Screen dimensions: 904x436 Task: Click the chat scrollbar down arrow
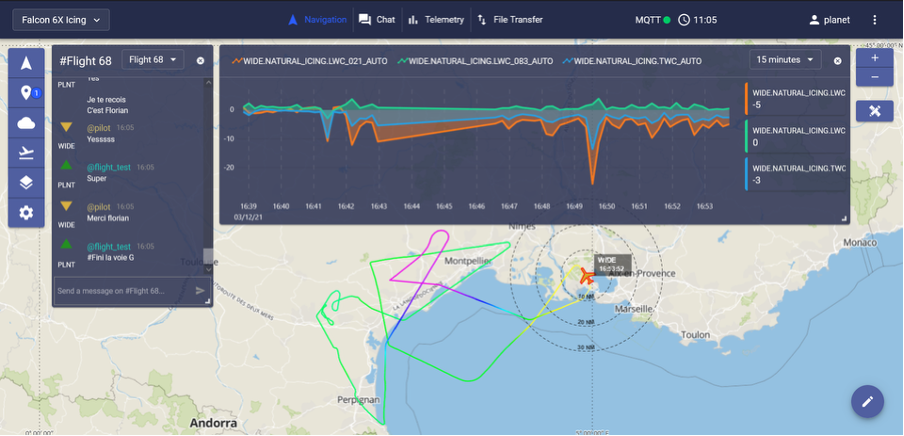[208, 269]
